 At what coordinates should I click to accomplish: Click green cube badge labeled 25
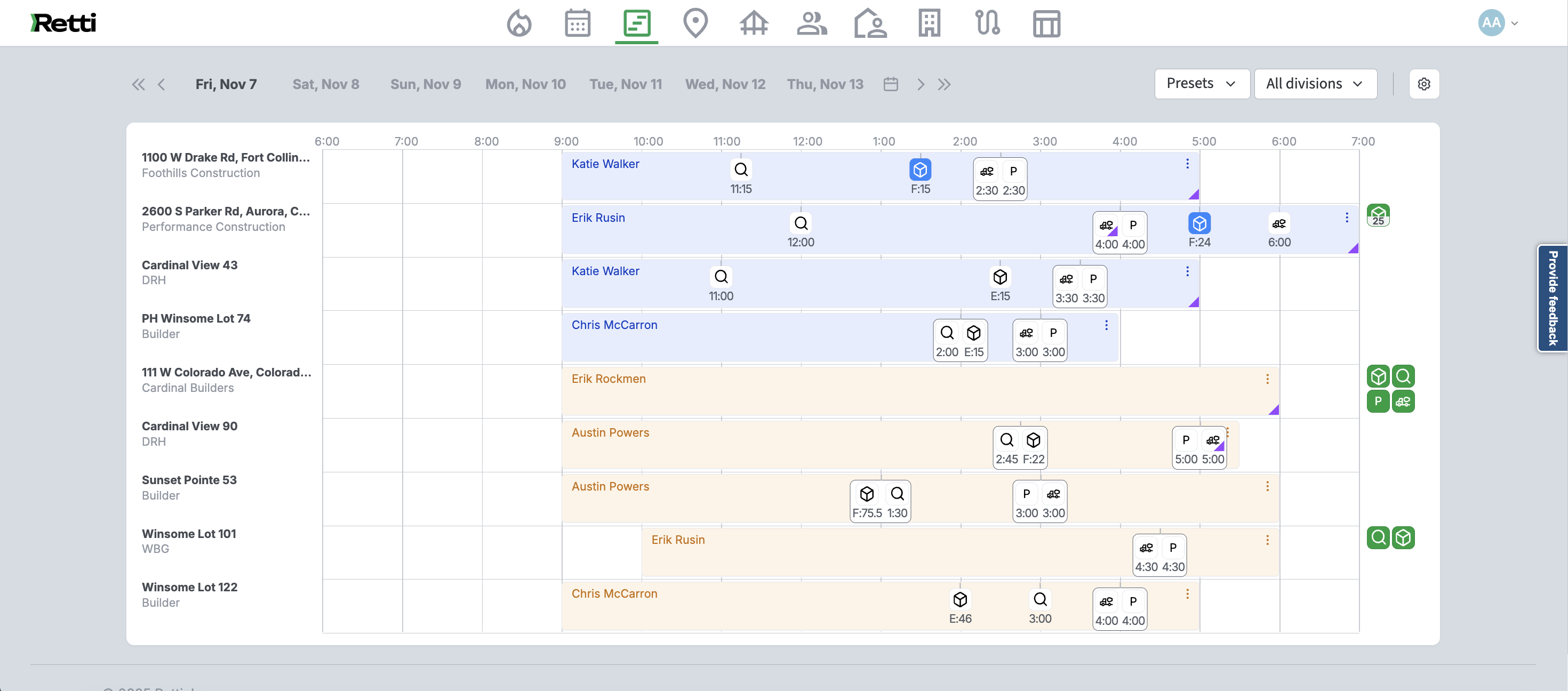click(x=1378, y=215)
